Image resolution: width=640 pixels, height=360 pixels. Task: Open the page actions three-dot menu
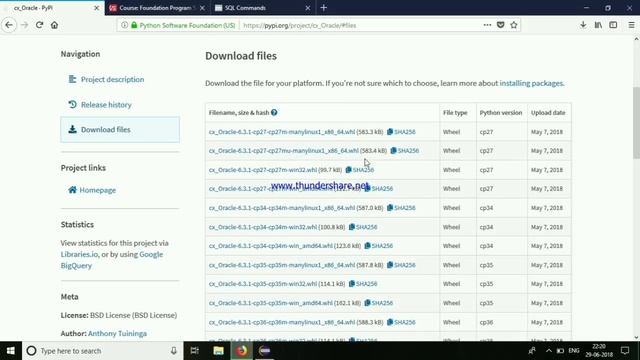487,25
